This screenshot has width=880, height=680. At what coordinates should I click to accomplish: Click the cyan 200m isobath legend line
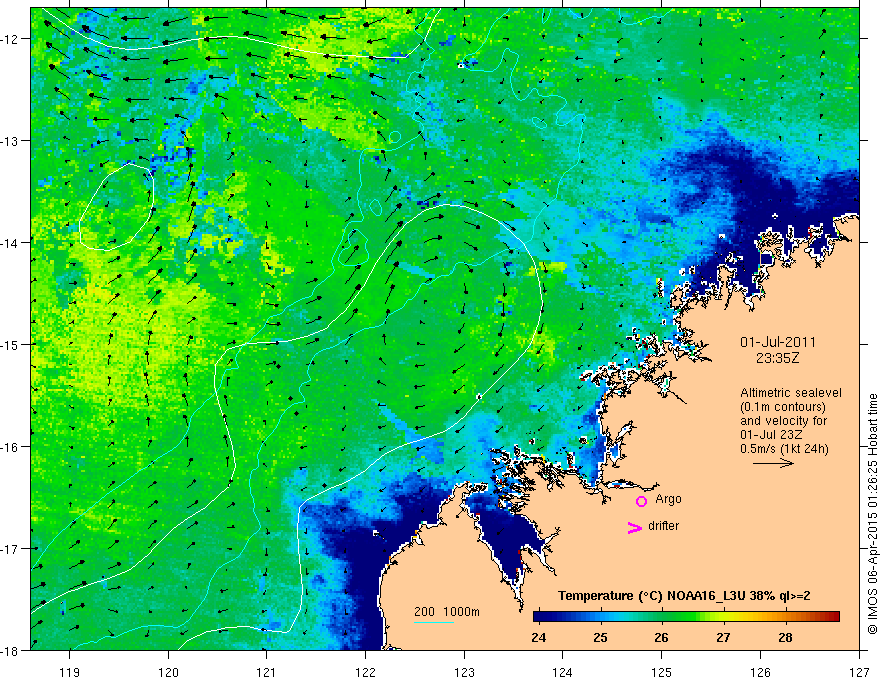coord(434,622)
